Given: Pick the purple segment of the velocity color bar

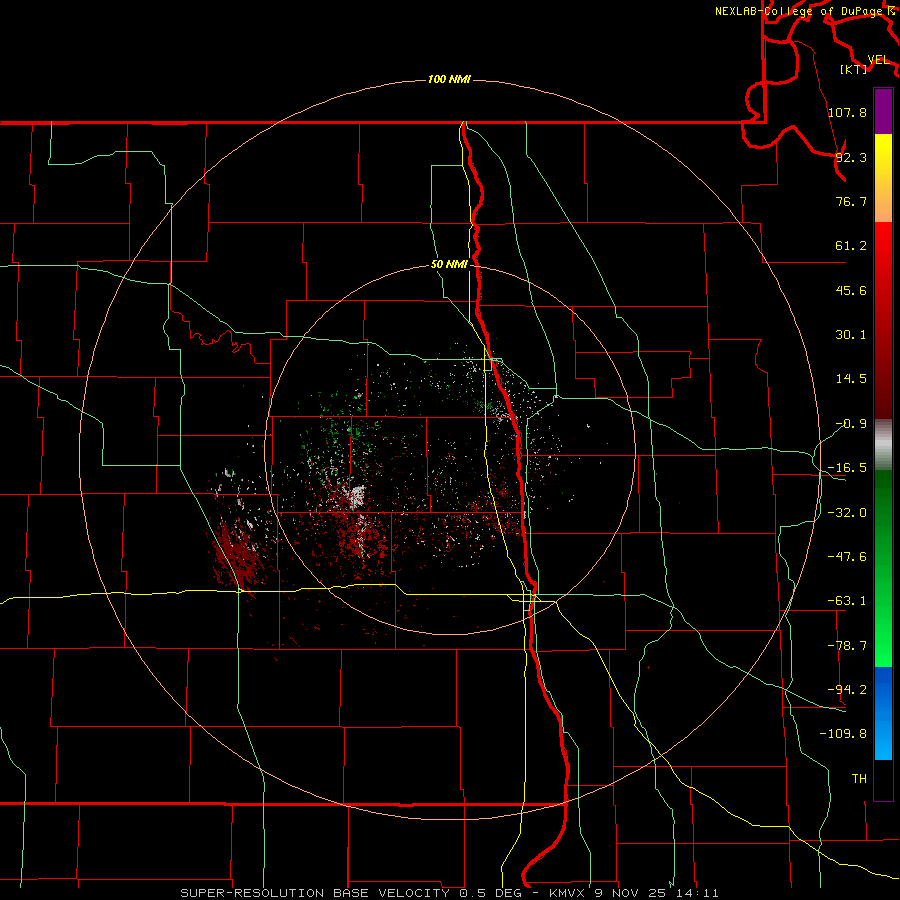Looking at the screenshot, I should pos(883,111).
